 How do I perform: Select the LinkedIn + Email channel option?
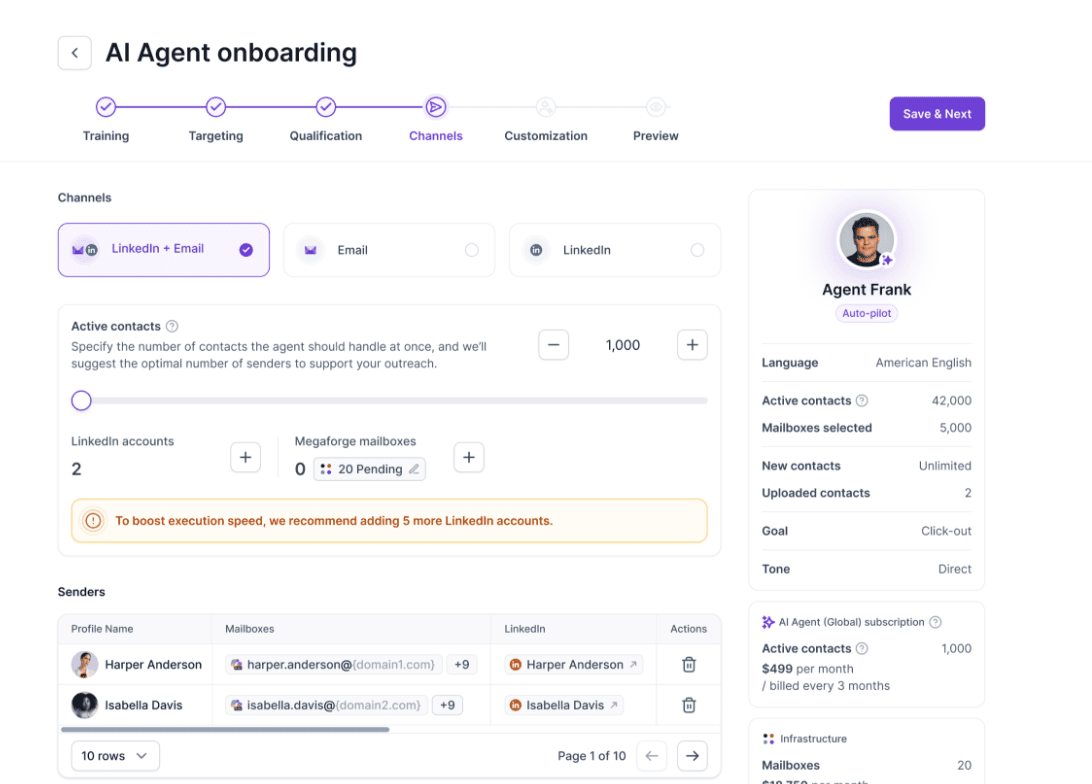(164, 250)
